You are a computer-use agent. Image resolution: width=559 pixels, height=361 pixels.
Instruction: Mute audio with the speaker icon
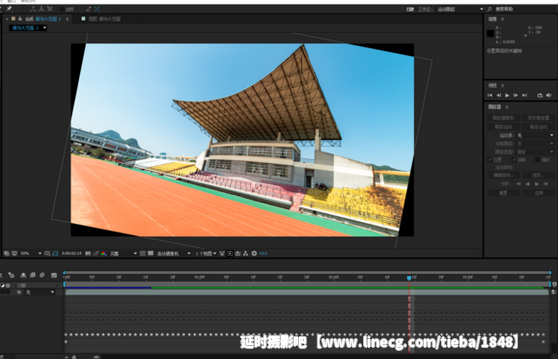click(549, 96)
